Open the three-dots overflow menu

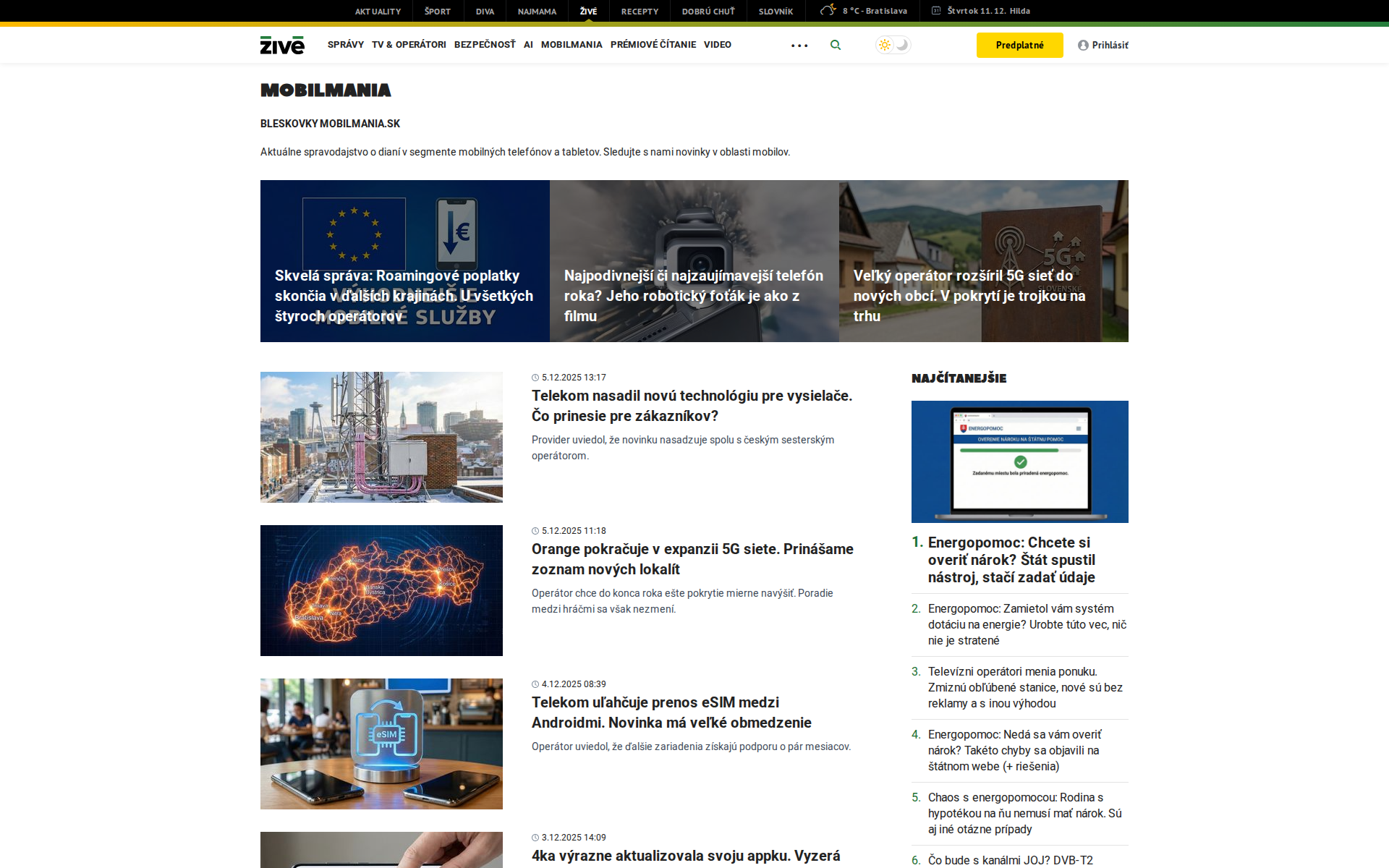point(799,44)
